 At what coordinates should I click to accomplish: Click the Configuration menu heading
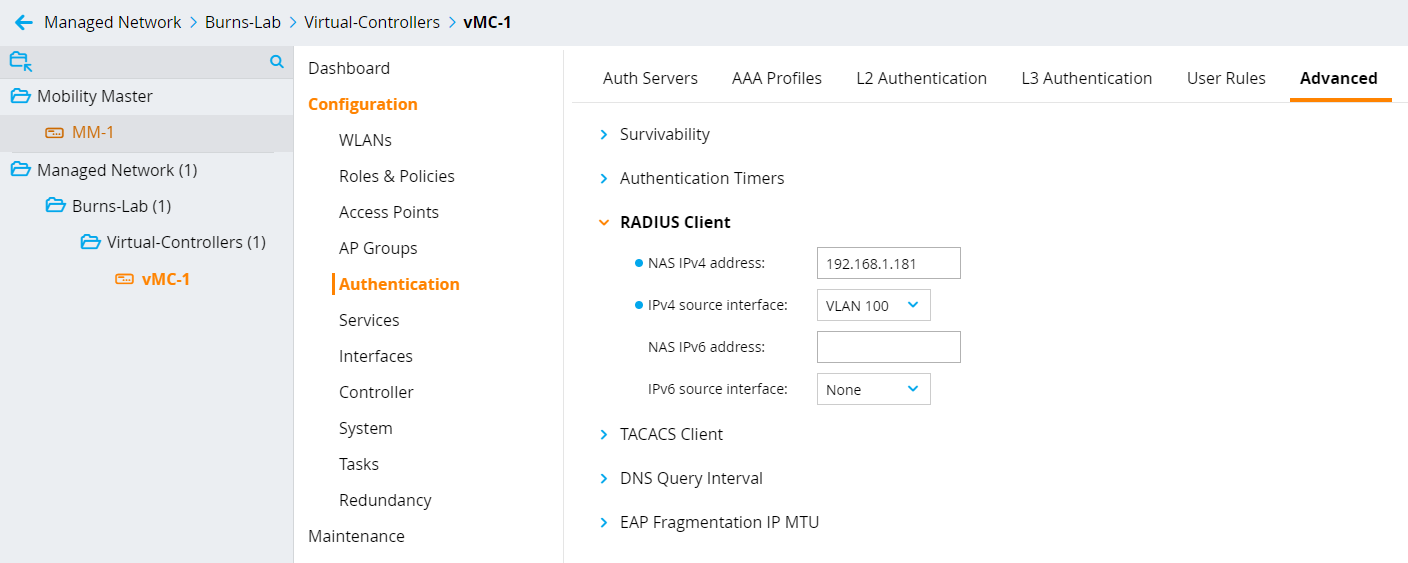(363, 104)
